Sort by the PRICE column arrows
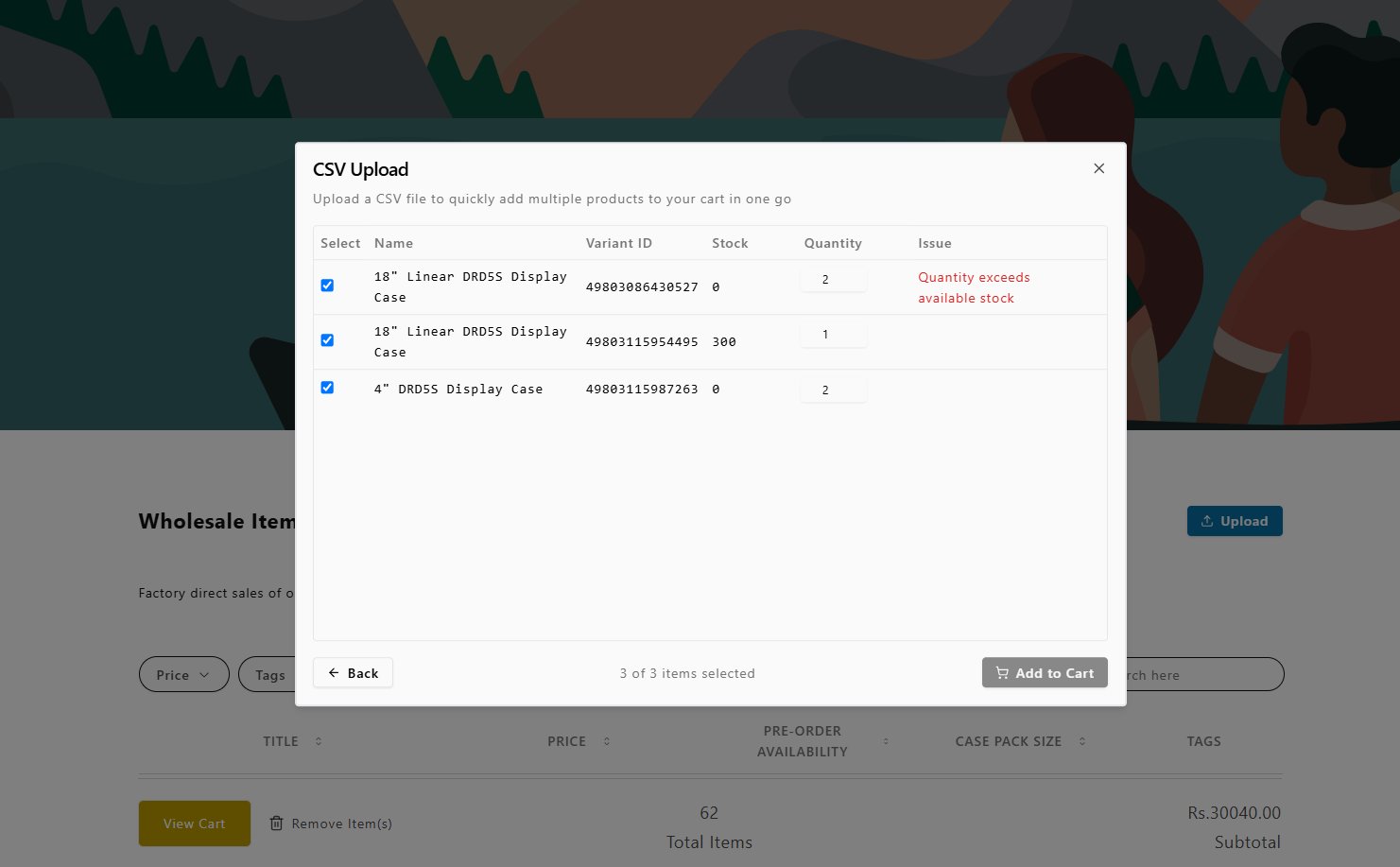The image size is (1400, 867). point(606,741)
